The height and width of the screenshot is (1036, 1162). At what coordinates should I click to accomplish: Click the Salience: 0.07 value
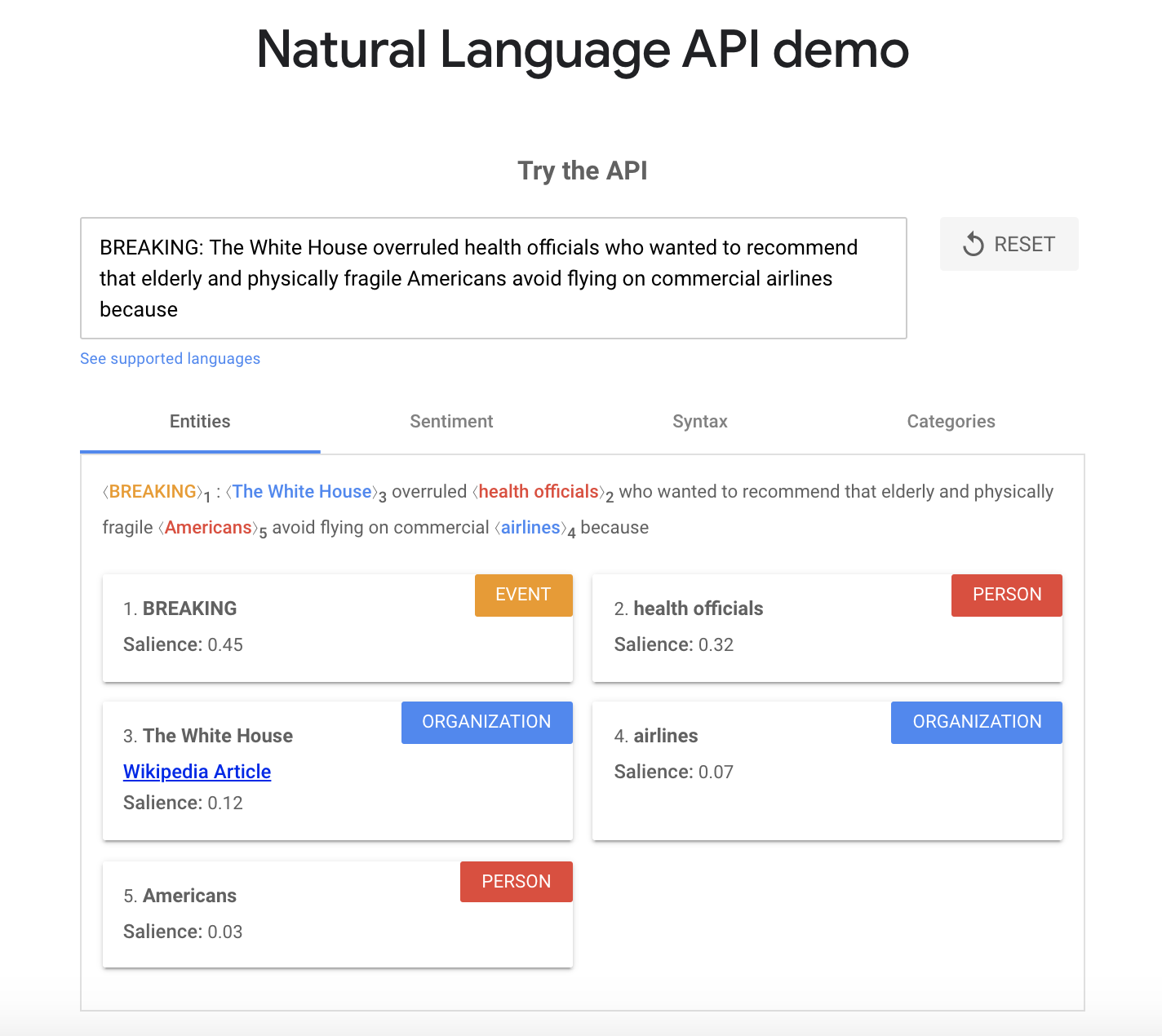click(x=674, y=772)
